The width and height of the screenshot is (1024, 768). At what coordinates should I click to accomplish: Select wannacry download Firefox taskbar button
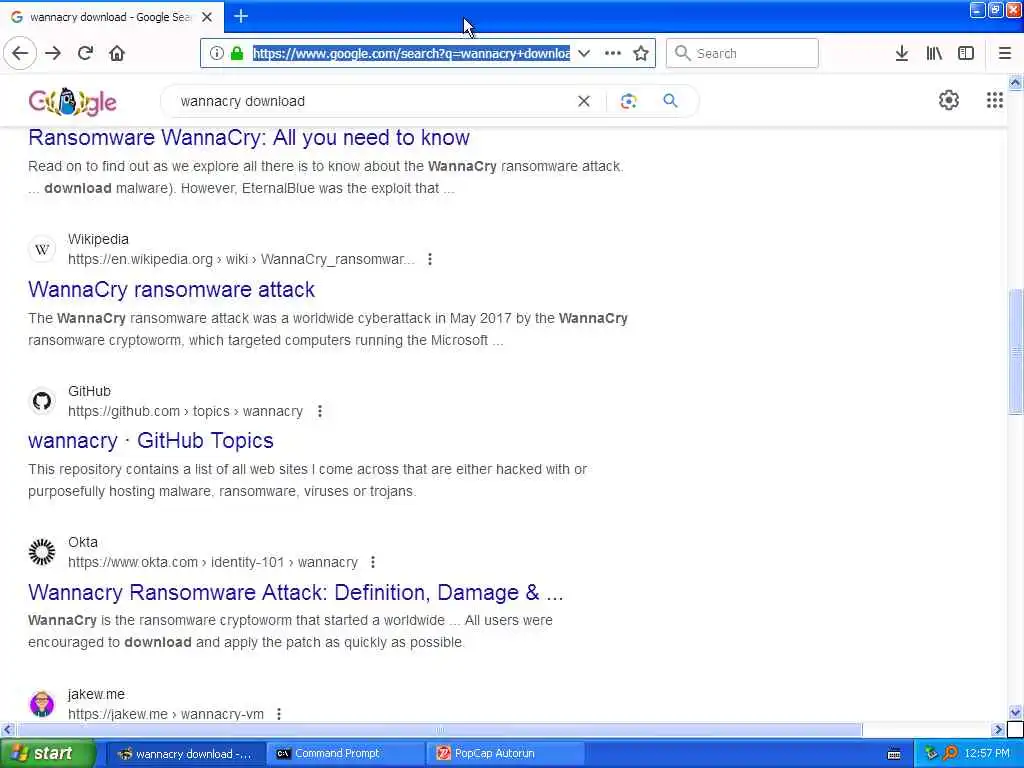185,754
